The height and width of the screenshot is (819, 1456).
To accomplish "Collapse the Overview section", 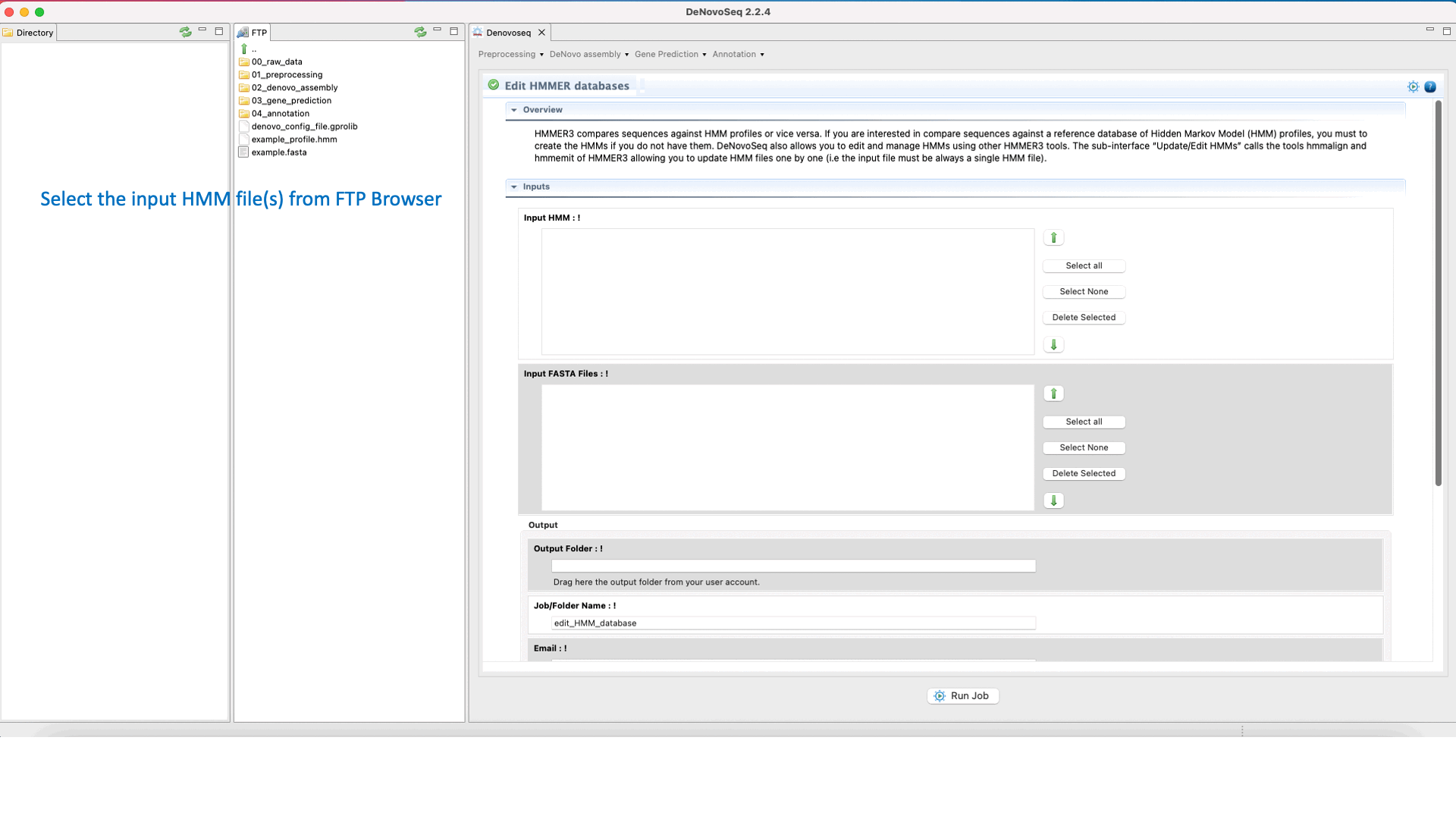I will pyautogui.click(x=514, y=110).
